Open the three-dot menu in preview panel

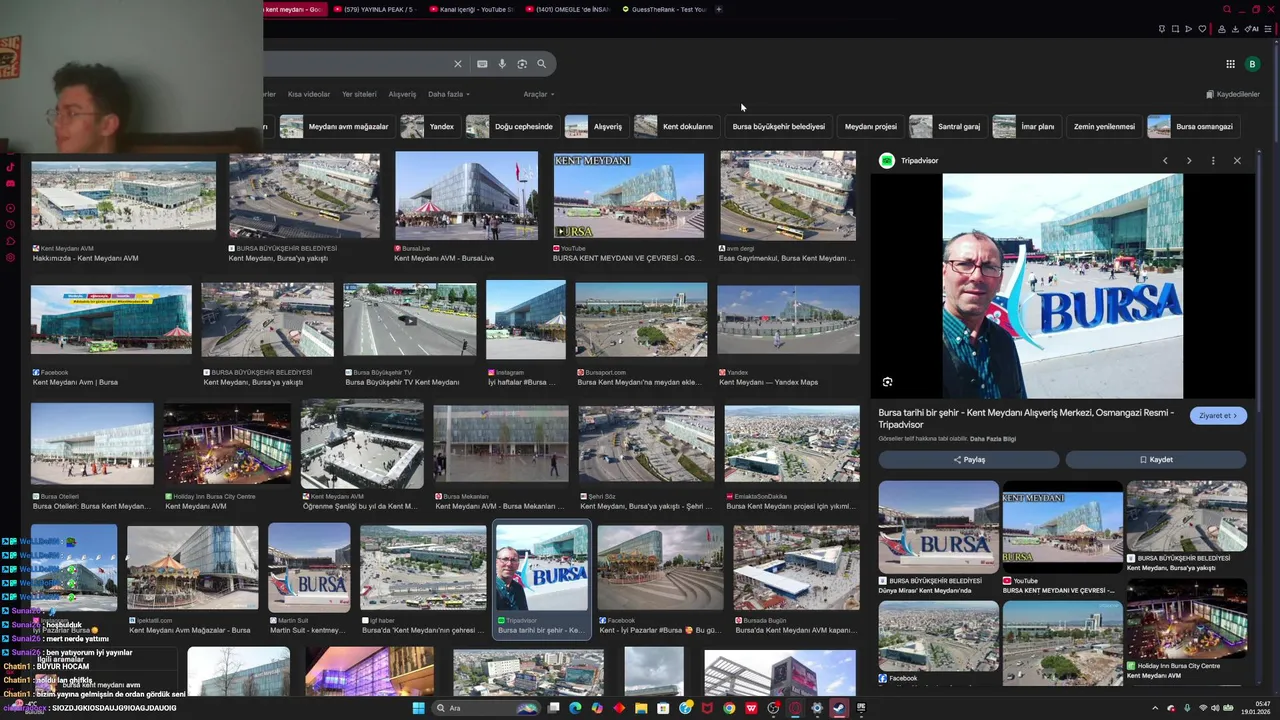[1213, 160]
